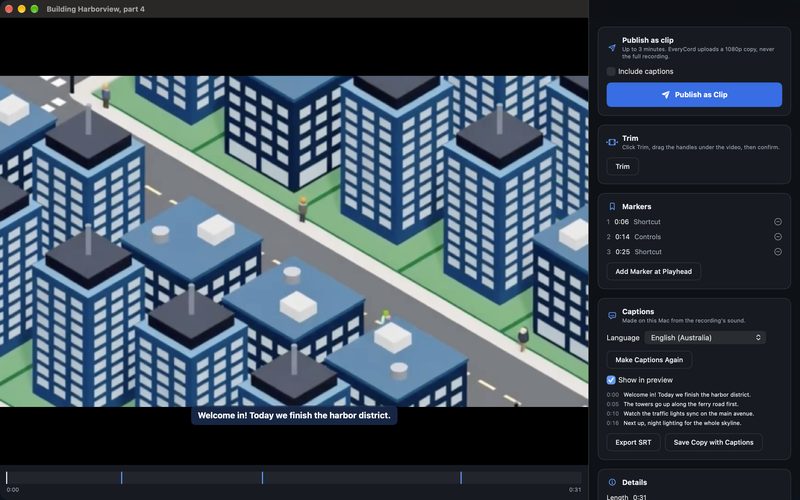
Task: Click Add Marker at Playhead
Action: tap(653, 271)
